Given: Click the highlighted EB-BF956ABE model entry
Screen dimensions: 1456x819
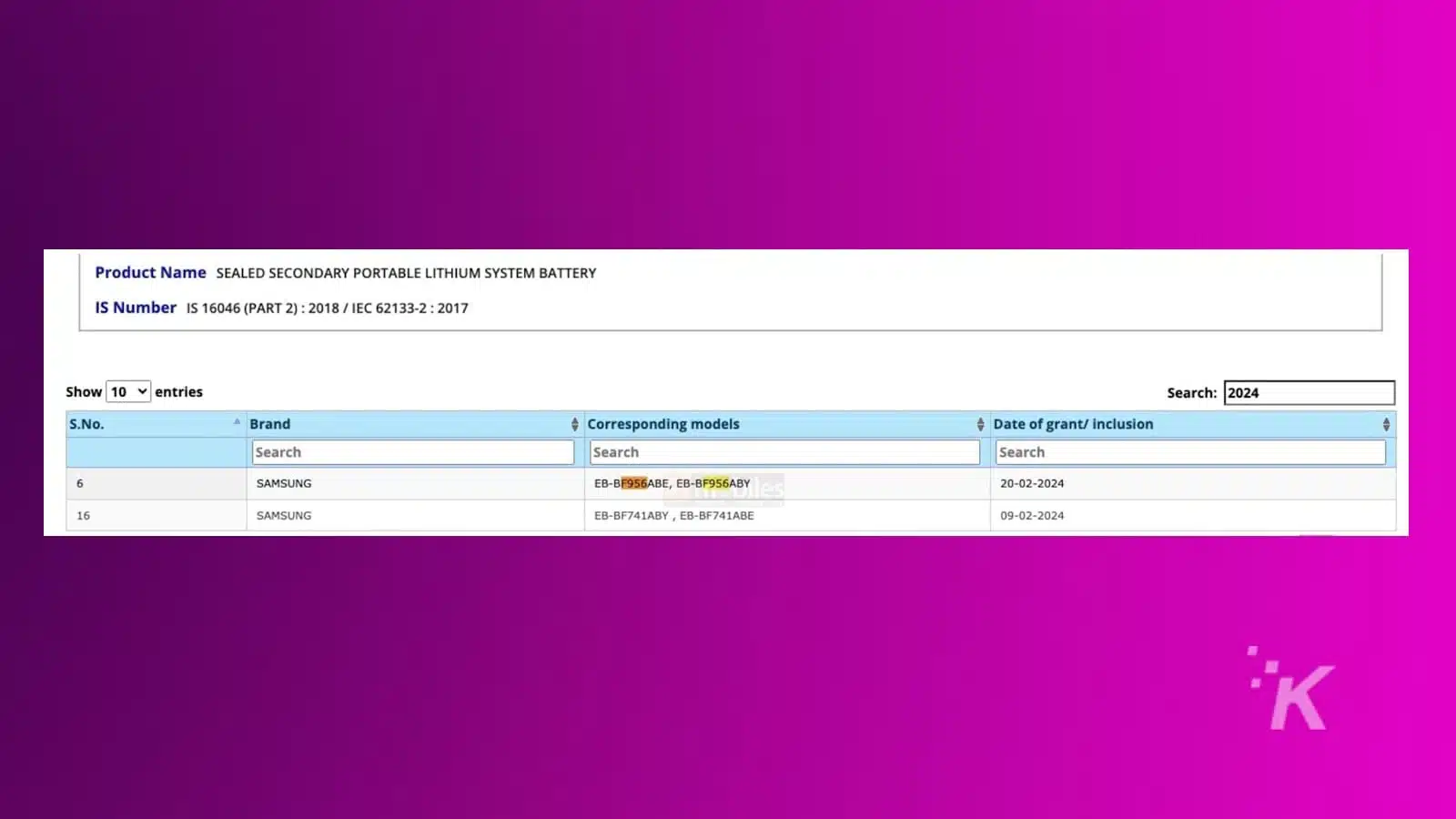Looking at the screenshot, I should point(632,484).
